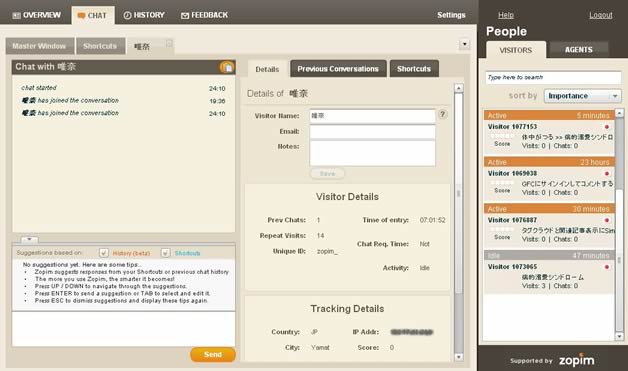Open the sort by Importance dropdown

tap(582, 96)
